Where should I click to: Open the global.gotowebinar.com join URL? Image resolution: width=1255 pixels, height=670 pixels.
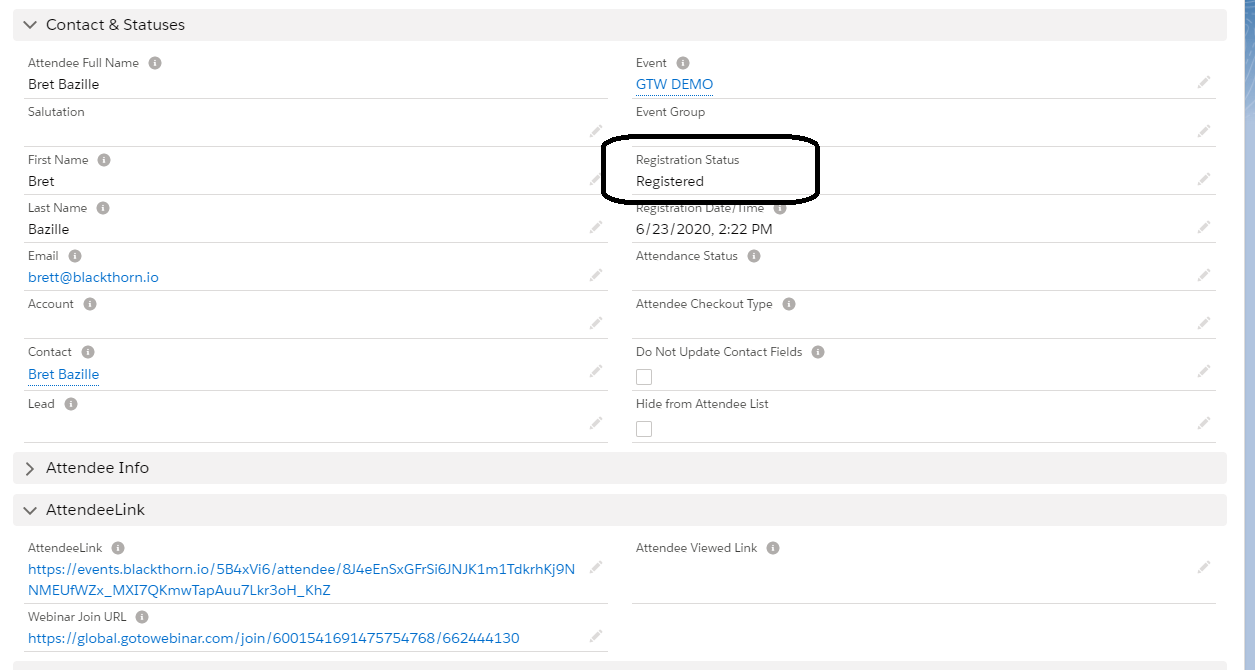[x=274, y=639]
